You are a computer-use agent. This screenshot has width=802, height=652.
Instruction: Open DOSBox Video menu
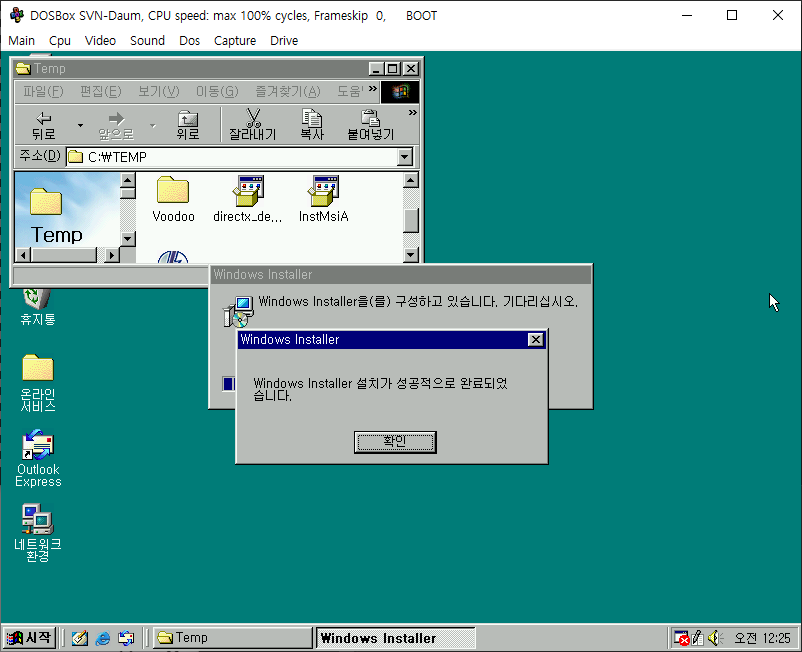pyautogui.click(x=100, y=40)
